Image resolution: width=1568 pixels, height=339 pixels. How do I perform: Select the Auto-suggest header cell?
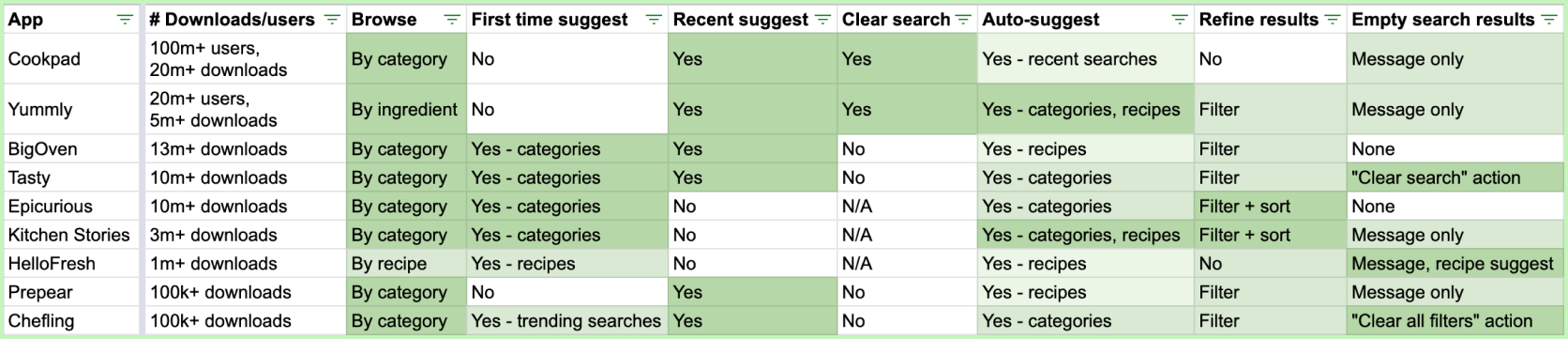1085,20
